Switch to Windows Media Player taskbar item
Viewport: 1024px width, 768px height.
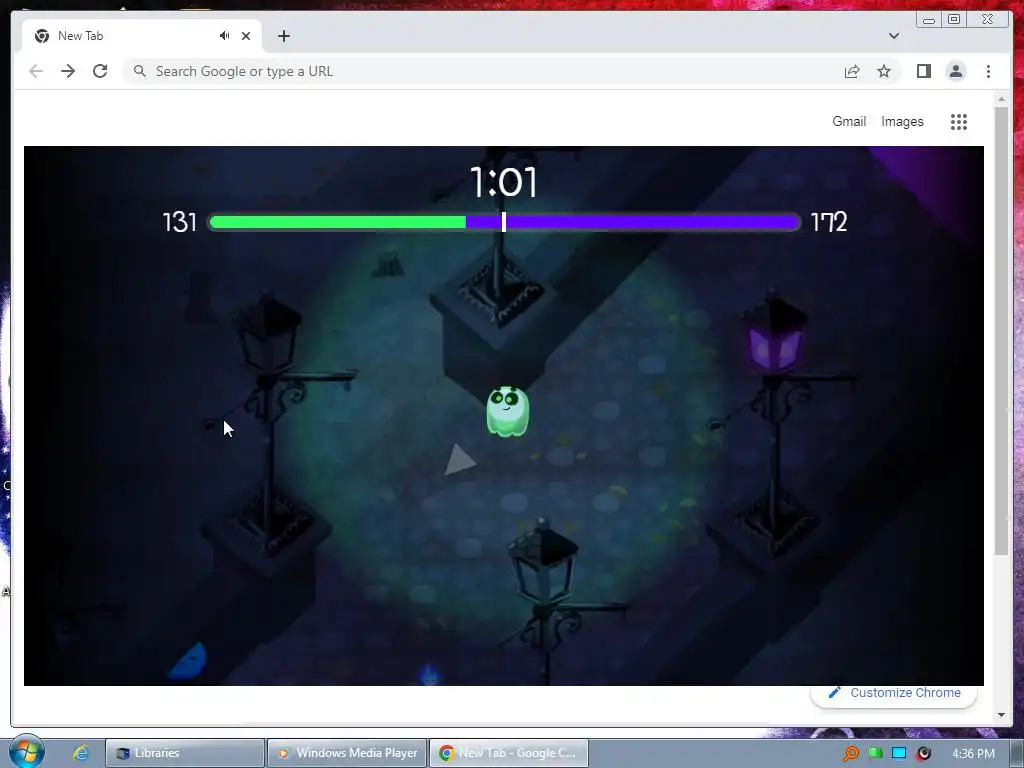tap(347, 753)
